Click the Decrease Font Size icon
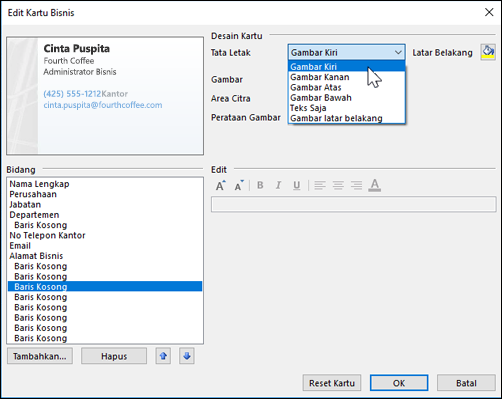Viewport: 502px width, 399px height. [239, 185]
